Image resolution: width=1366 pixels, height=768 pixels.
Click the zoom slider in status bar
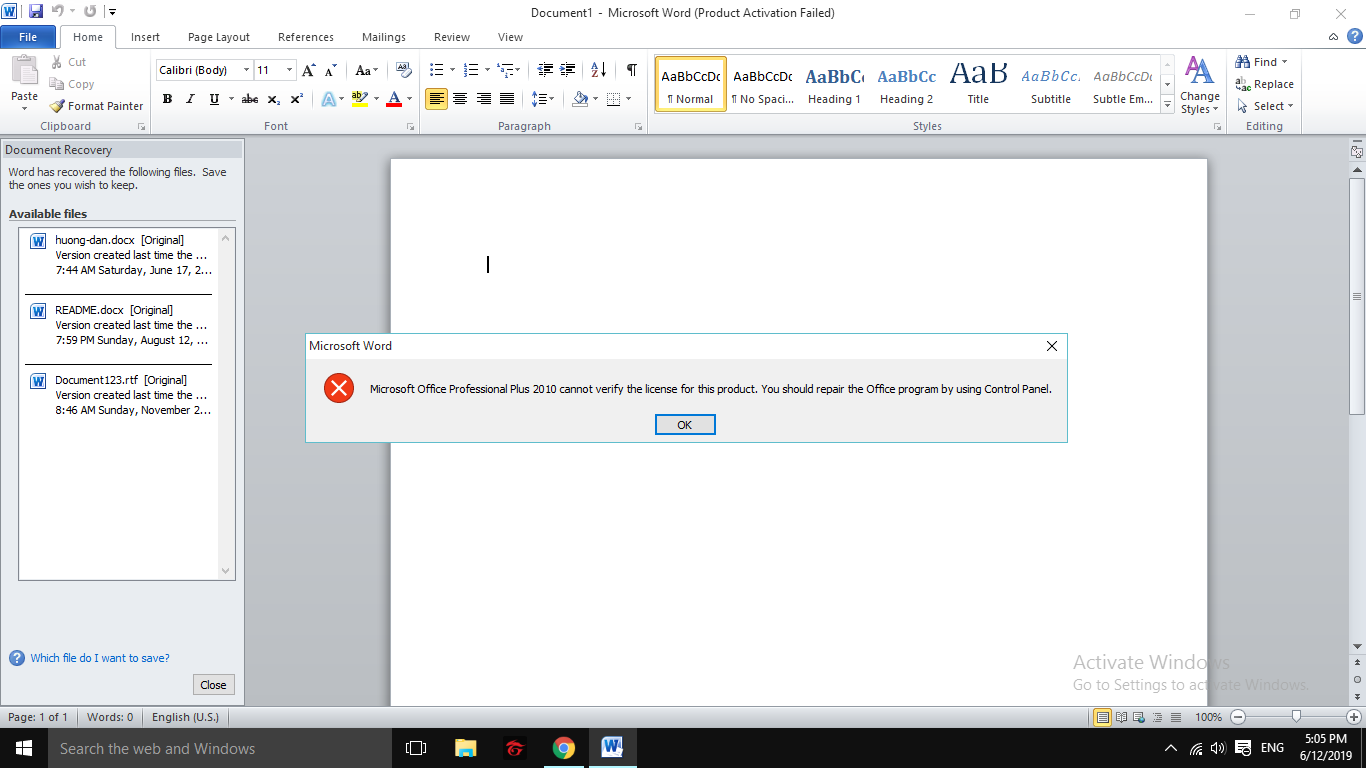pyautogui.click(x=1296, y=717)
